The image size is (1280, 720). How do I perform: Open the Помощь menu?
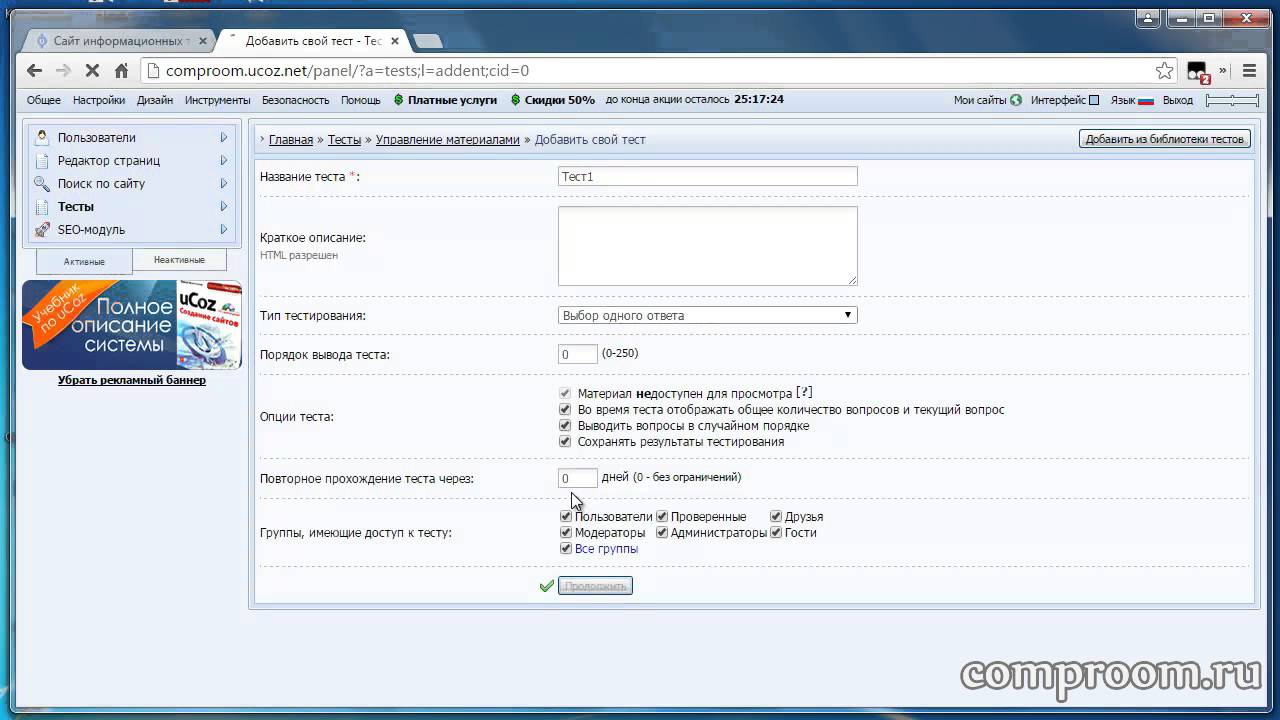361,100
